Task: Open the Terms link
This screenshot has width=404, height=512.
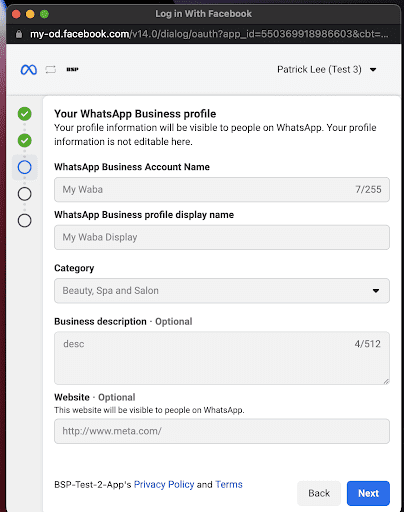Action: 229,484
